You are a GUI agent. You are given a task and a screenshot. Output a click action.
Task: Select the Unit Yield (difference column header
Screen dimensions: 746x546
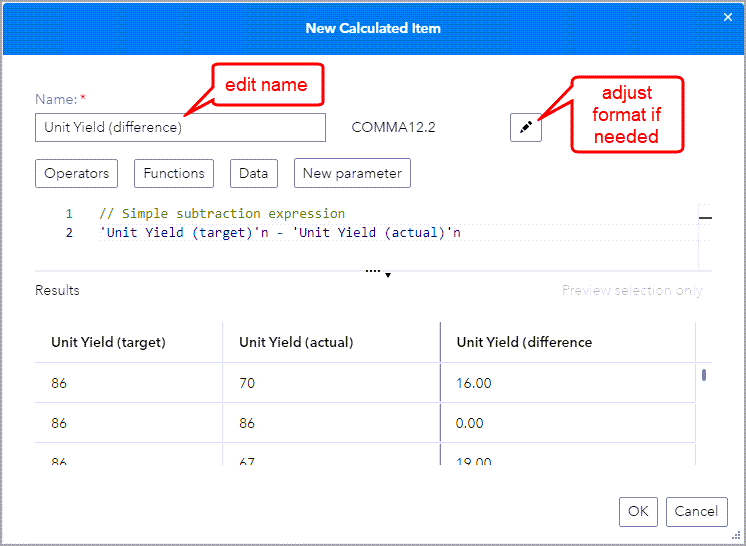click(x=524, y=342)
